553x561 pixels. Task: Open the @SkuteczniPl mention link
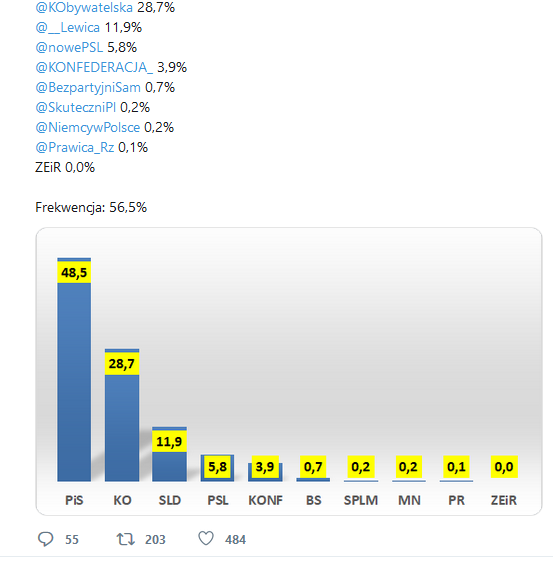click(x=75, y=107)
